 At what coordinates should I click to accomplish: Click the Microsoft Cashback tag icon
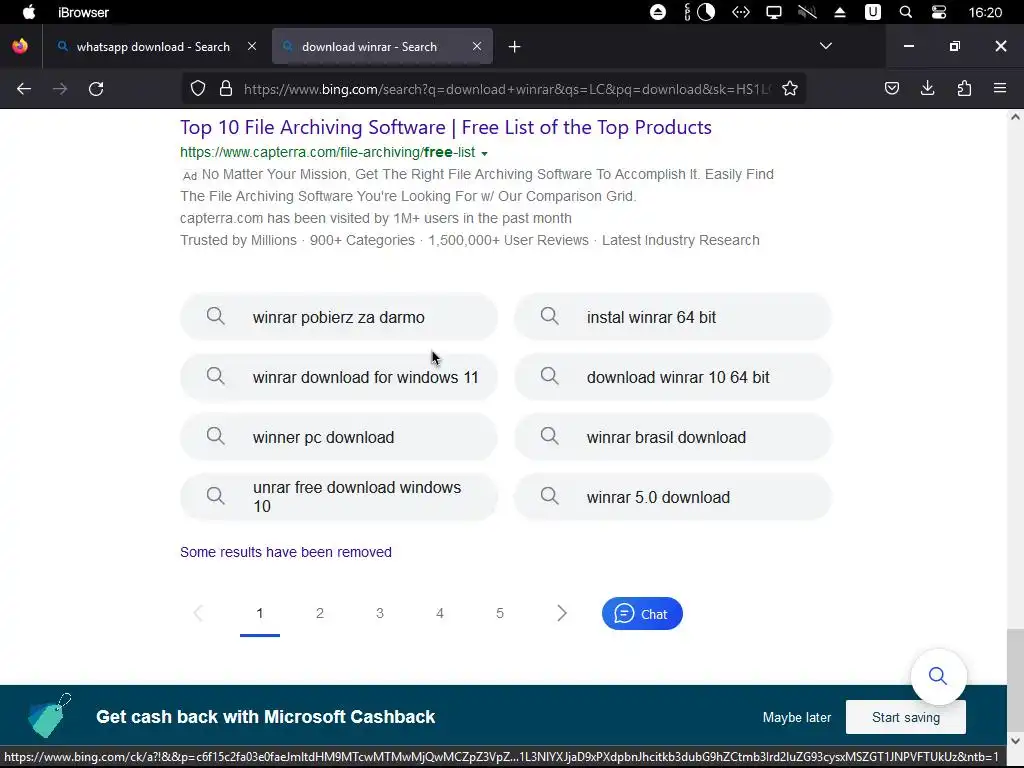(50, 716)
